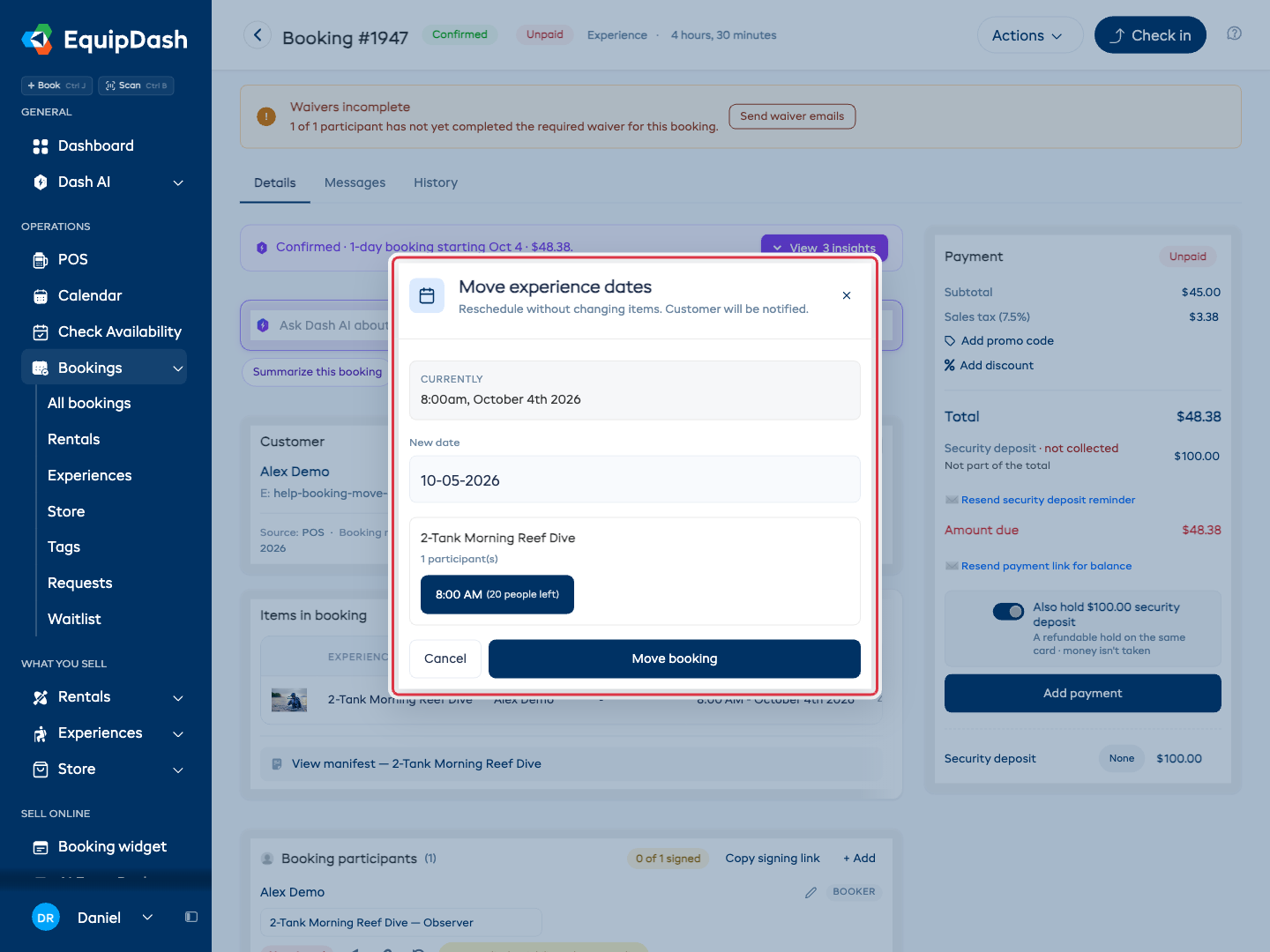Open the help question-mark icon
Screen dimensions: 1270x952
pyautogui.click(x=1234, y=33)
